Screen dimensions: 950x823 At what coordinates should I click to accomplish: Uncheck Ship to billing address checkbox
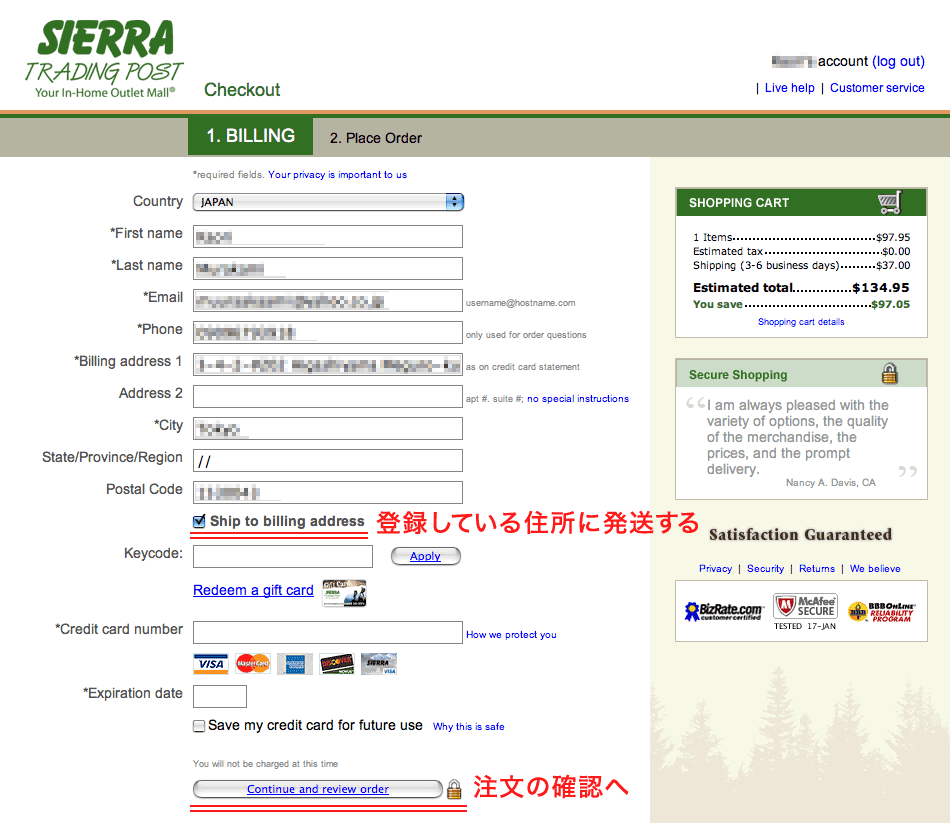click(x=199, y=522)
